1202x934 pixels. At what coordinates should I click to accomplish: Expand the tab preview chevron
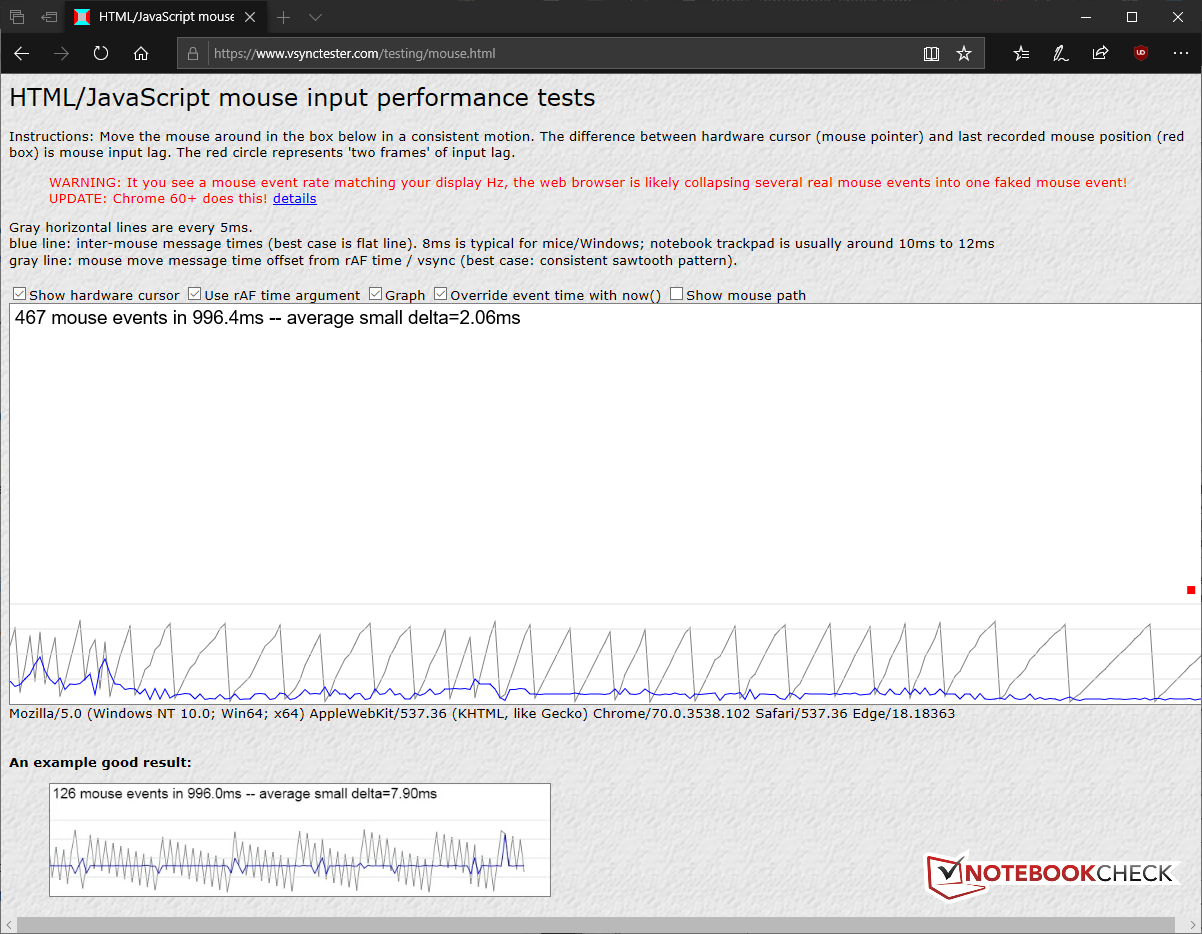pos(315,17)
